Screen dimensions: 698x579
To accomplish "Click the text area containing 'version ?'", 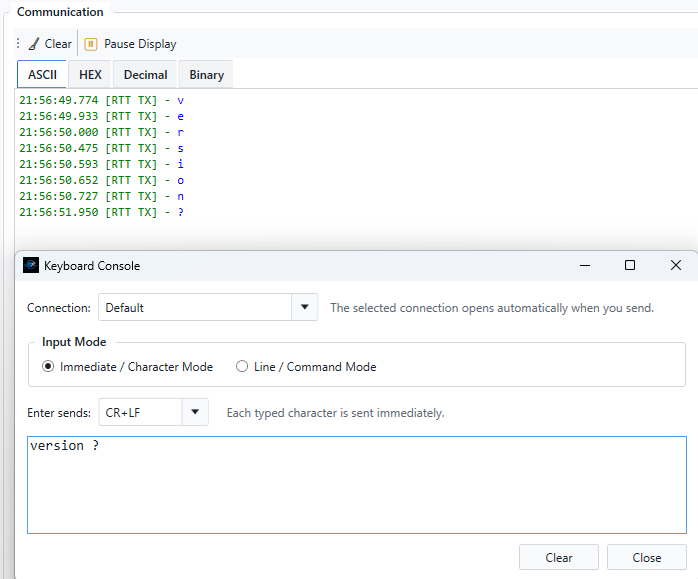I will 357,485.
